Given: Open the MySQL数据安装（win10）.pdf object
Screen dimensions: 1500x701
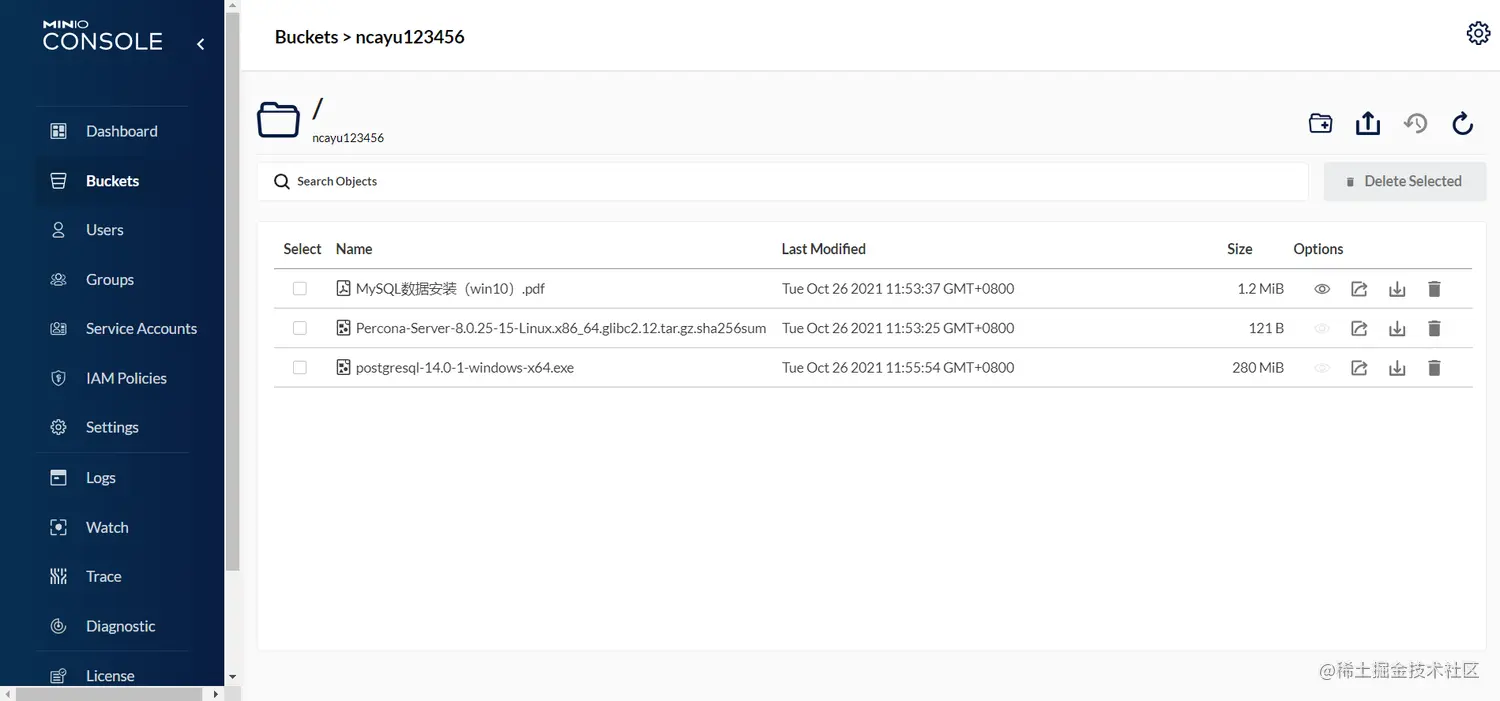Looking at the screenshot, I should (450, 288).
